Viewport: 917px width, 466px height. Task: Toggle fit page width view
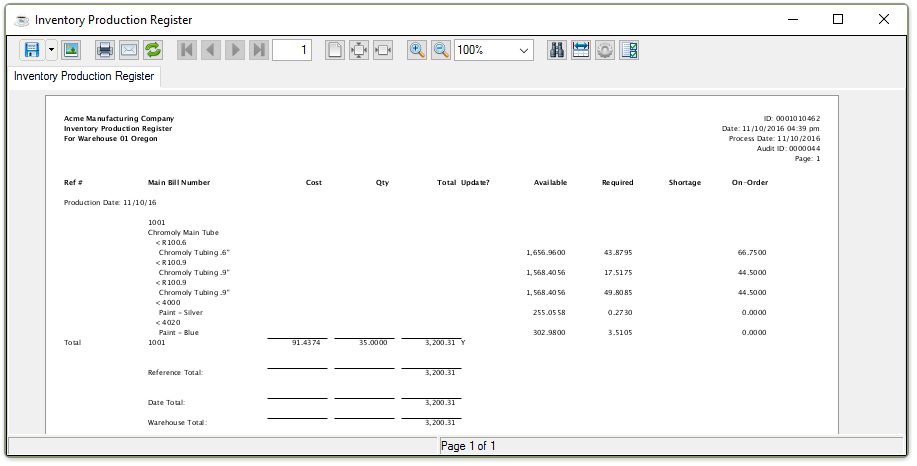coord(383,50)
